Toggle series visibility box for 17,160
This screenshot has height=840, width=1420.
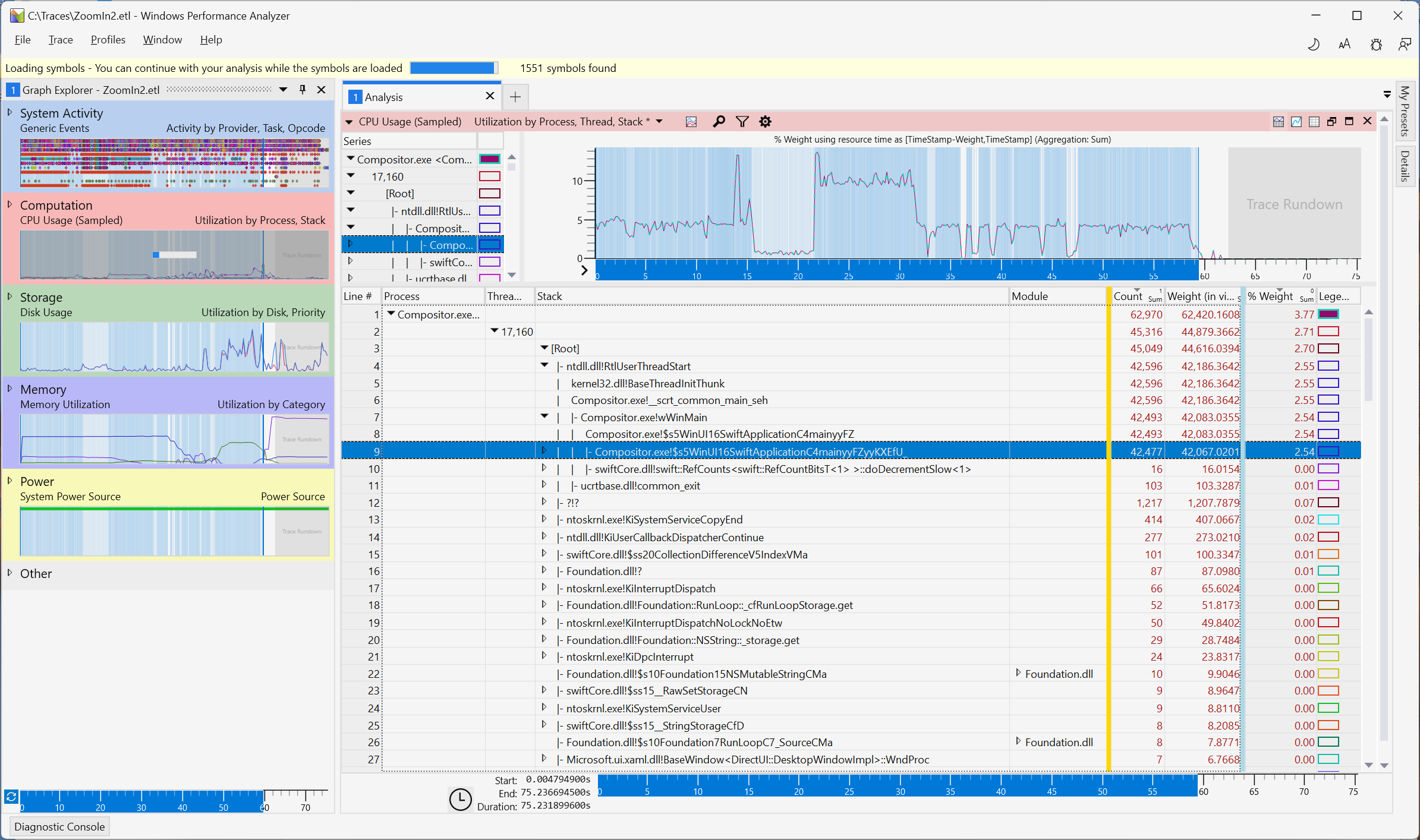tap(490, 176)
